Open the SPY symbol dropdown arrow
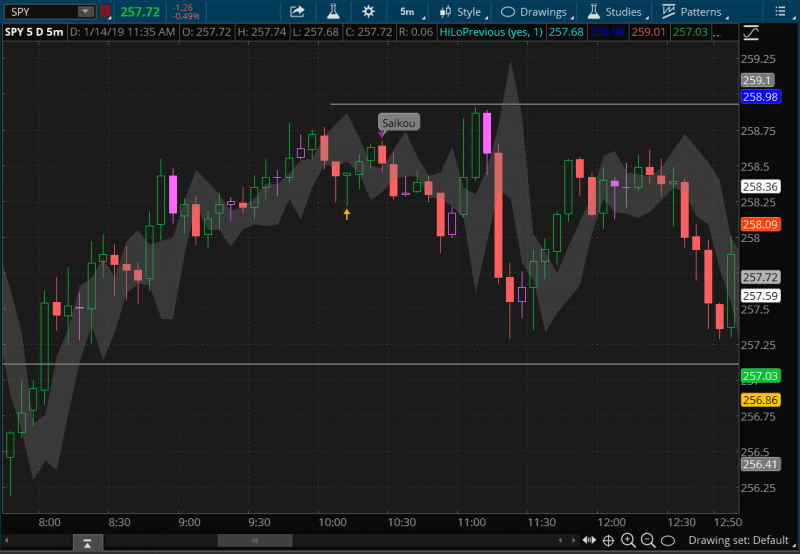This screenshot has width=800, height=554. (x=86, y=11)
